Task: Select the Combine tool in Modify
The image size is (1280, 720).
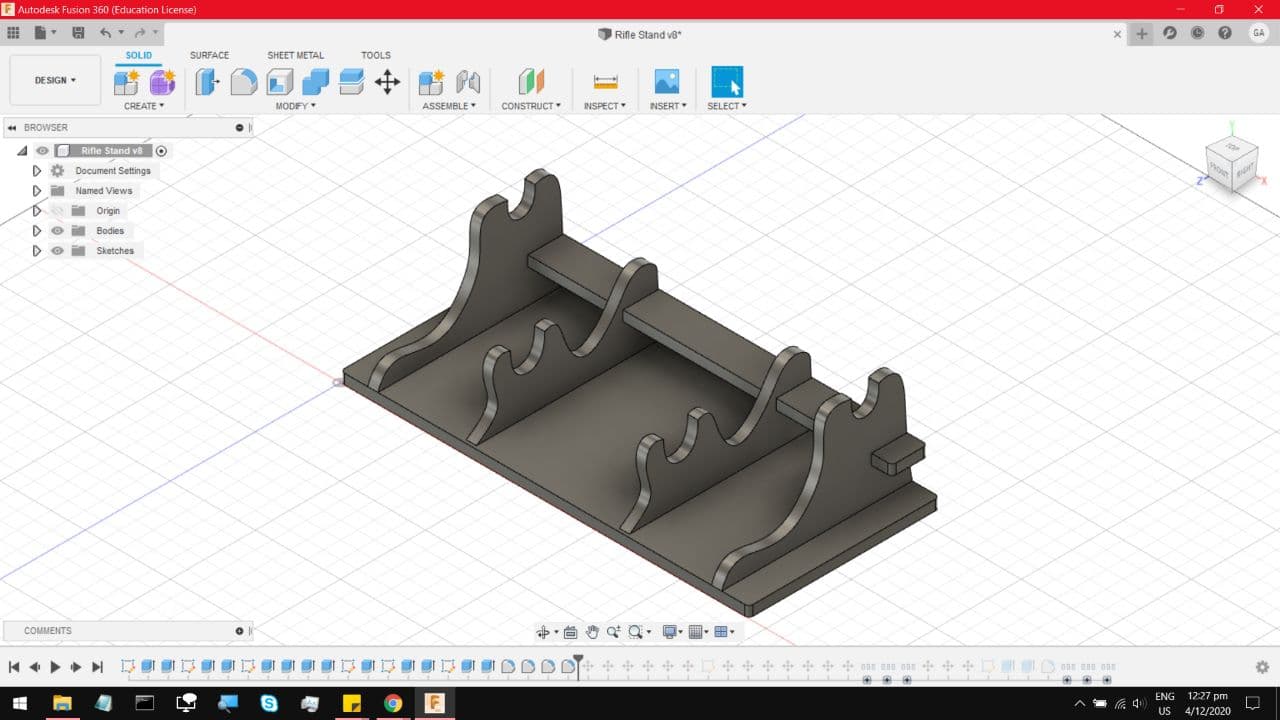Action: coord(315,82)
